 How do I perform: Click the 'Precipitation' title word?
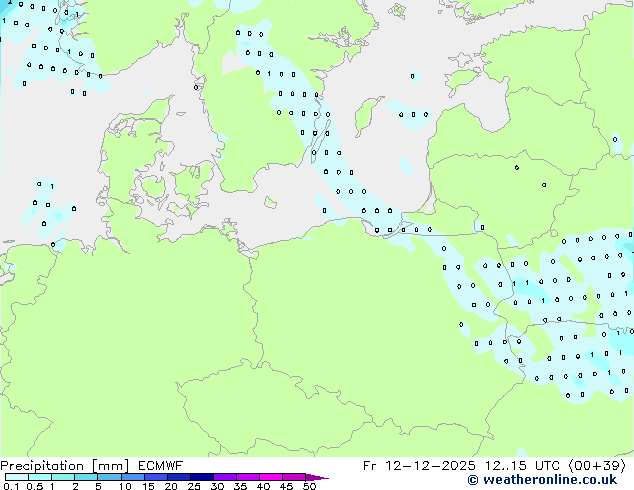click(x=42, y=466)
